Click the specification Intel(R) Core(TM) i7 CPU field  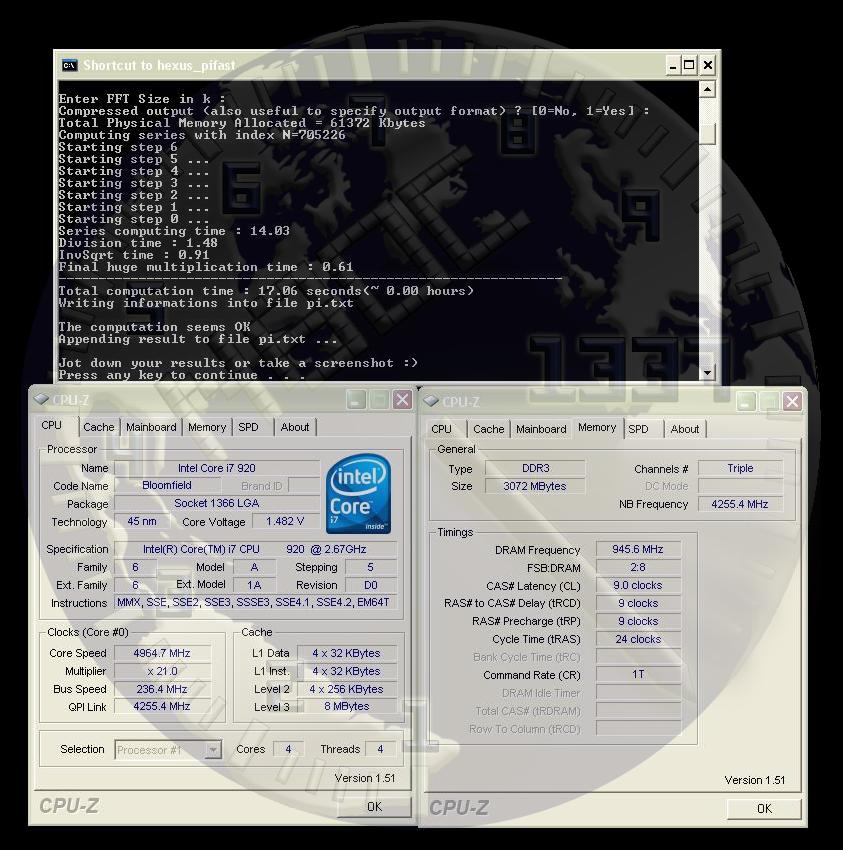(x=255, y=549)
